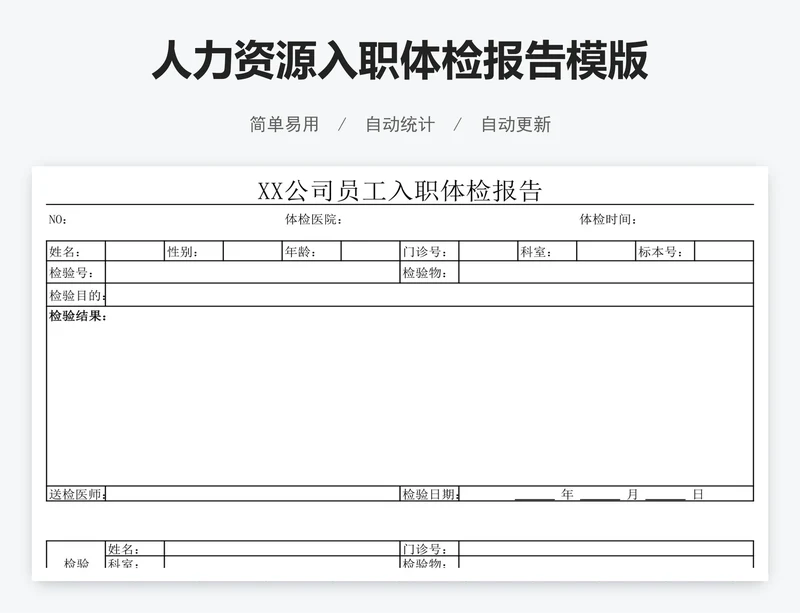800x613 pixels.
Task: Click the NO: label
Action: [x=58, y=219]
